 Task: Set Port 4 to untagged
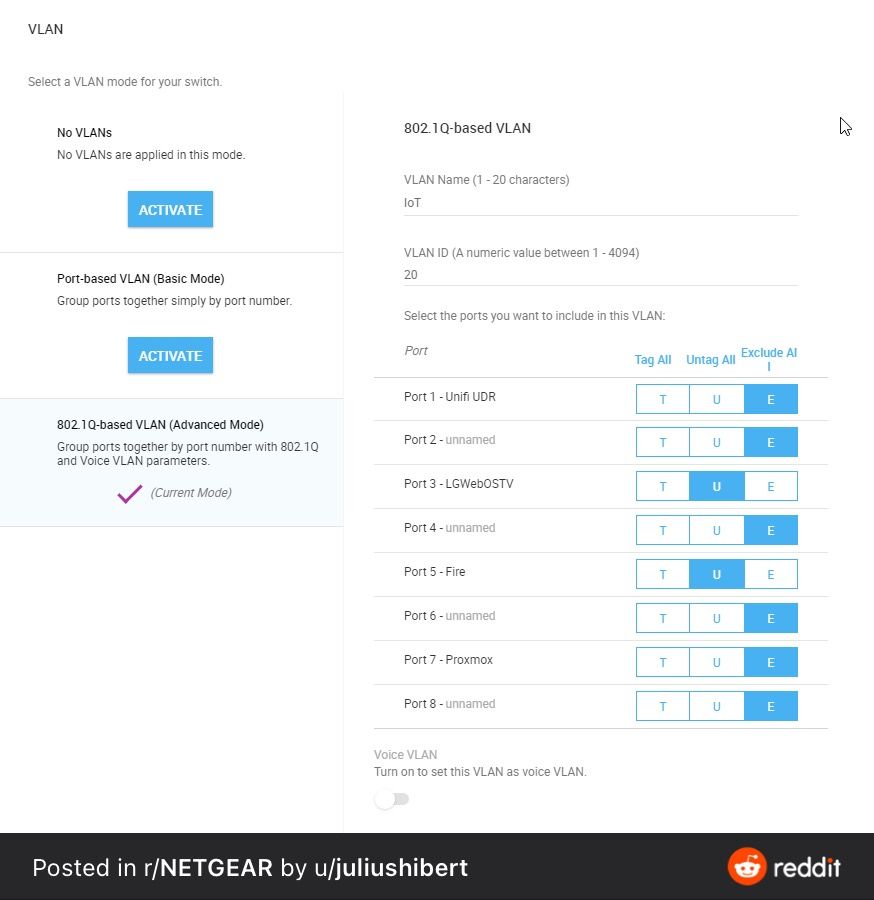tap(716, 530)
